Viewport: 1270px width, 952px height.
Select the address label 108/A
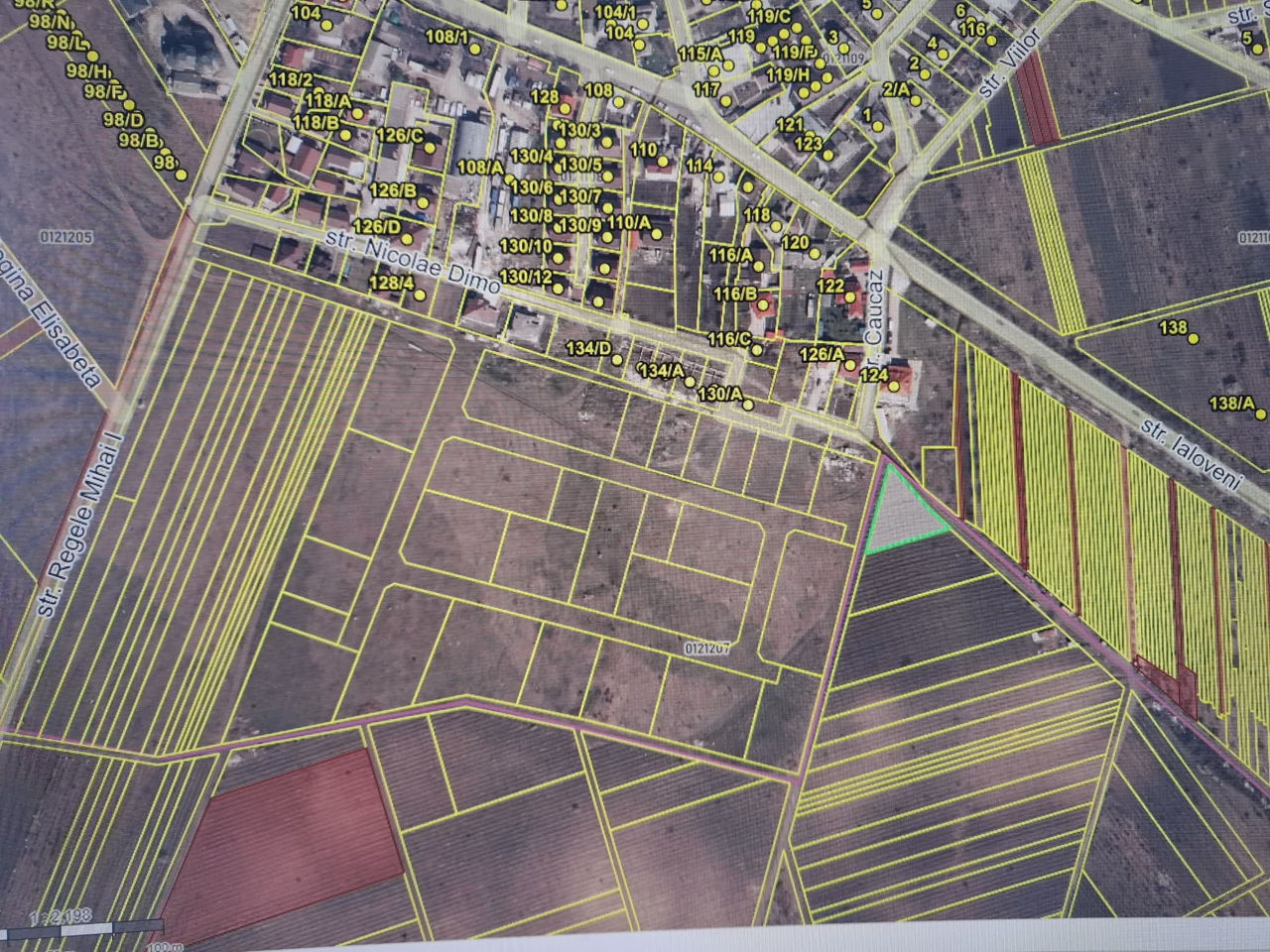tap(480, 167)
